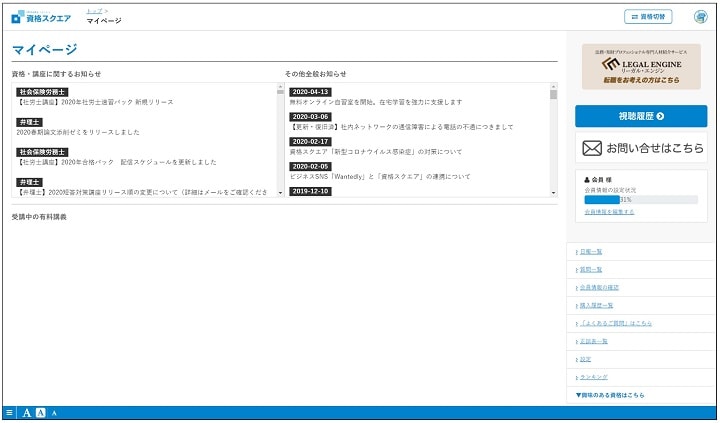The height and width of the screenshot is (423, 720).
Task: Open 正誤表一覧 sidebar link
Action: (x=593, y=341)
